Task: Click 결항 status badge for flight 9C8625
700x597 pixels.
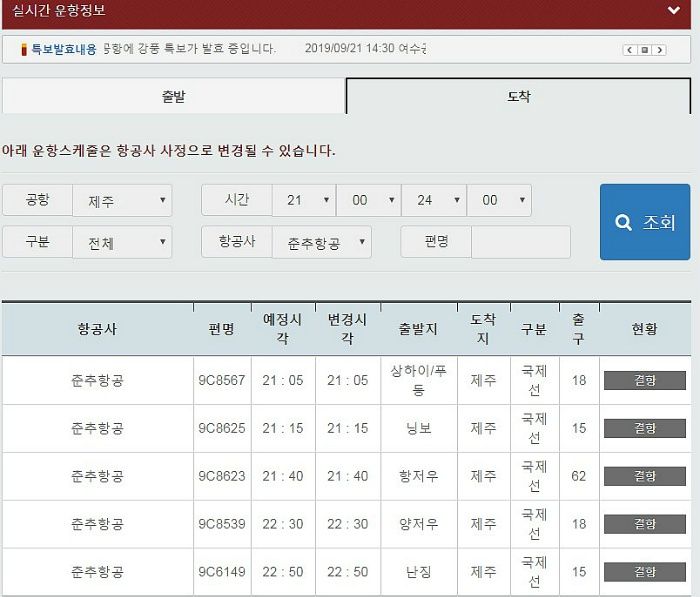Action: (645, 428)
